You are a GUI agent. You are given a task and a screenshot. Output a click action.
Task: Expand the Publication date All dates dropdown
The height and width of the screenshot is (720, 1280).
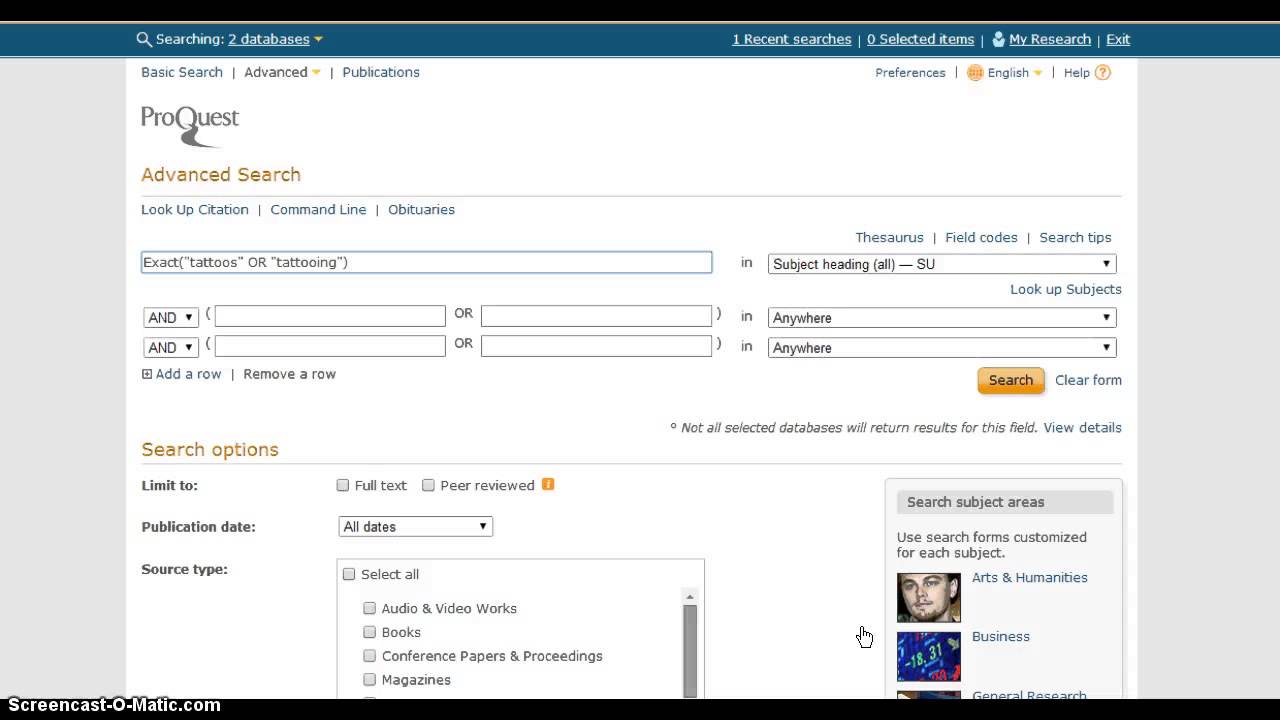(x=415, y=527)
